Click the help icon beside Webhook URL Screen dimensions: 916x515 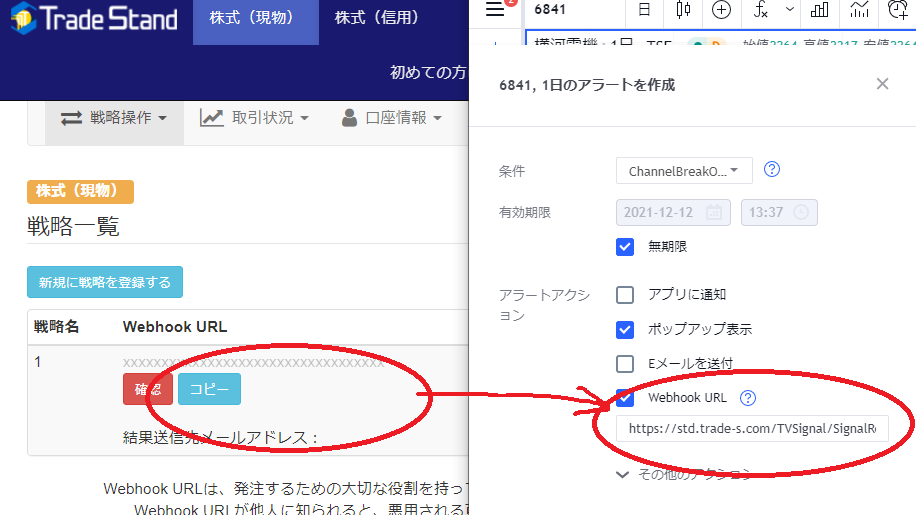point(748,398)
